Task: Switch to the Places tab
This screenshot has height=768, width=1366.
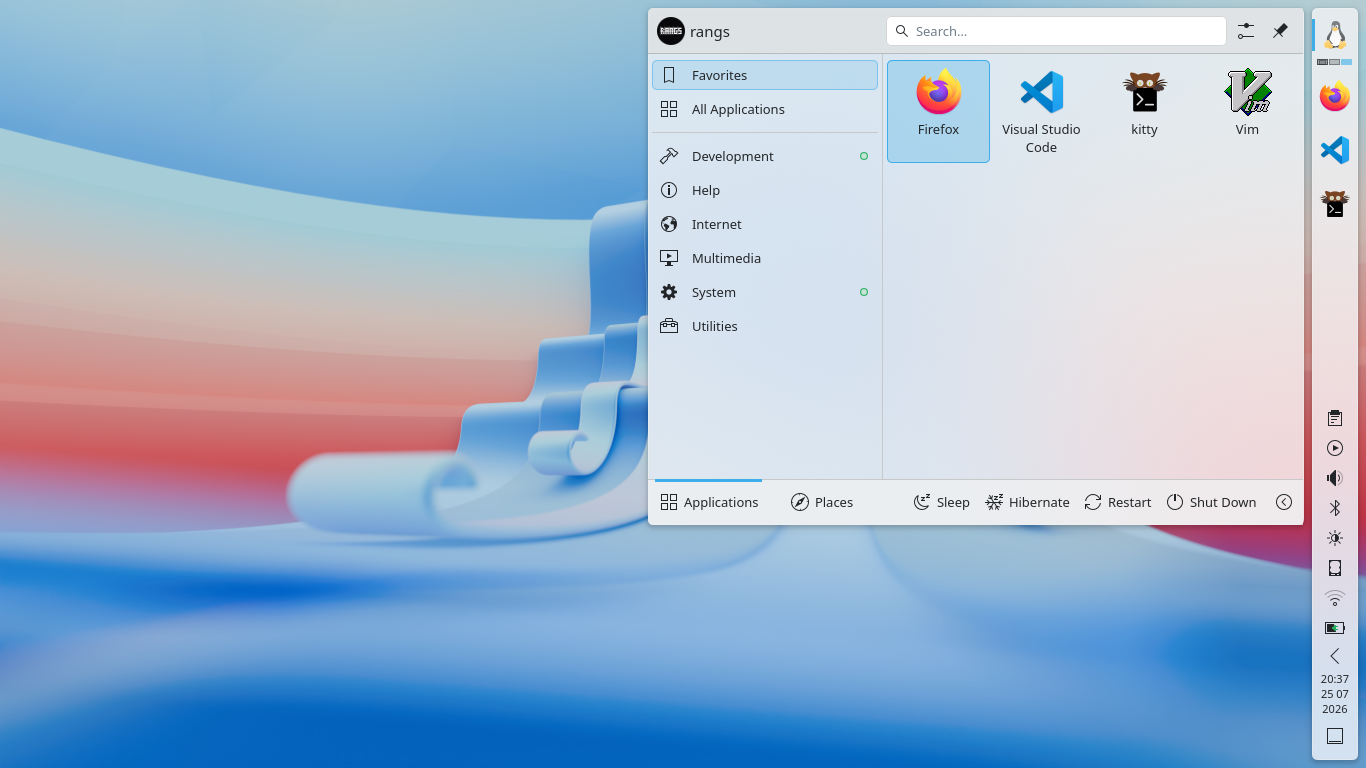Action: pos(821,502)
